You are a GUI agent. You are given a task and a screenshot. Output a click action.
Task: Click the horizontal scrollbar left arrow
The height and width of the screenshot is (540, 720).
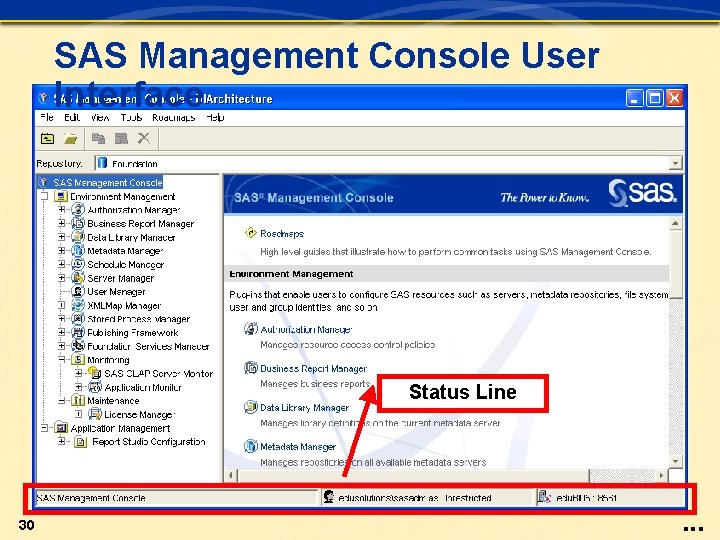[x=231, y=476]
